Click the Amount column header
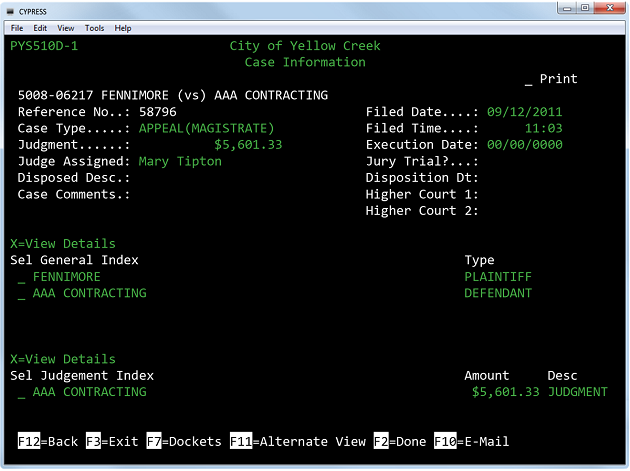The image size is (630, 471). point(487,376)
